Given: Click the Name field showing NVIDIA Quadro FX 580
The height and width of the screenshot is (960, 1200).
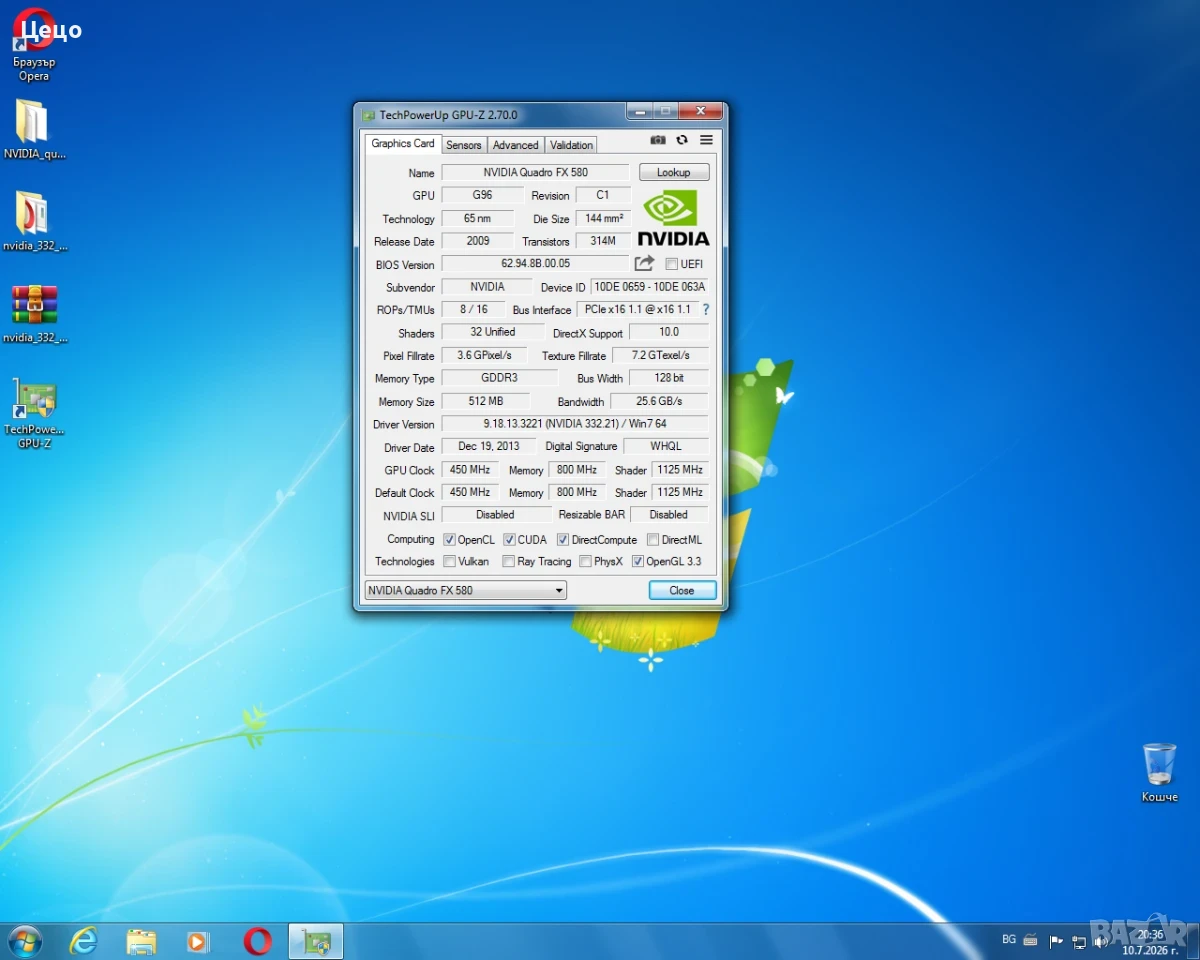Looking at the screenshot, I should point(536,172).
